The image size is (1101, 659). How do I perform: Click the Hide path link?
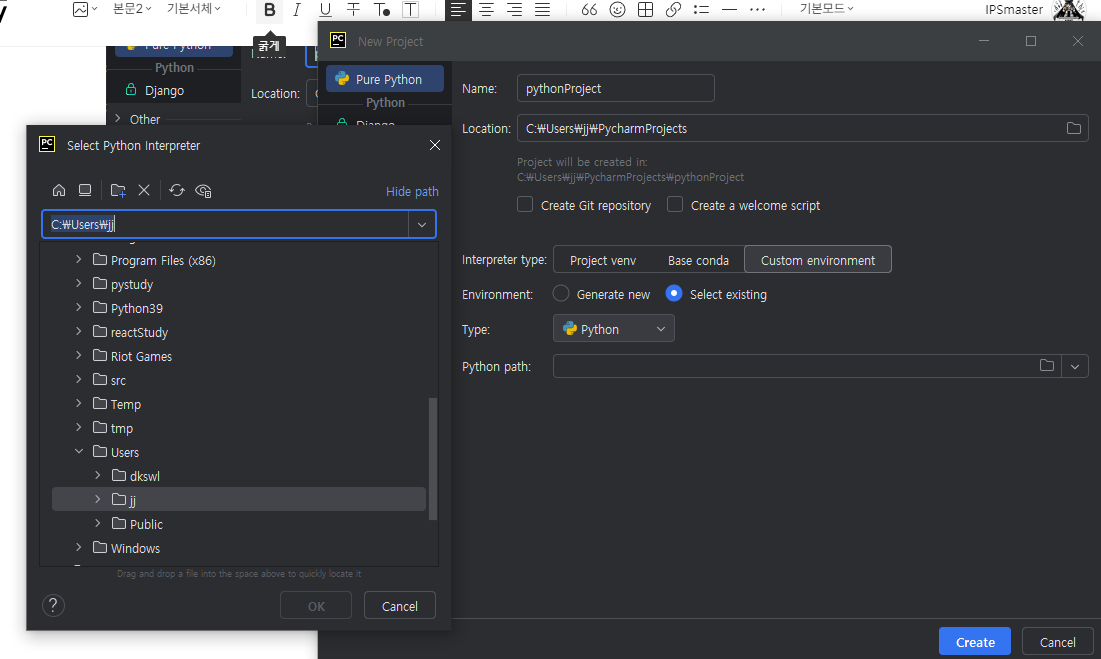pos(412,191)
